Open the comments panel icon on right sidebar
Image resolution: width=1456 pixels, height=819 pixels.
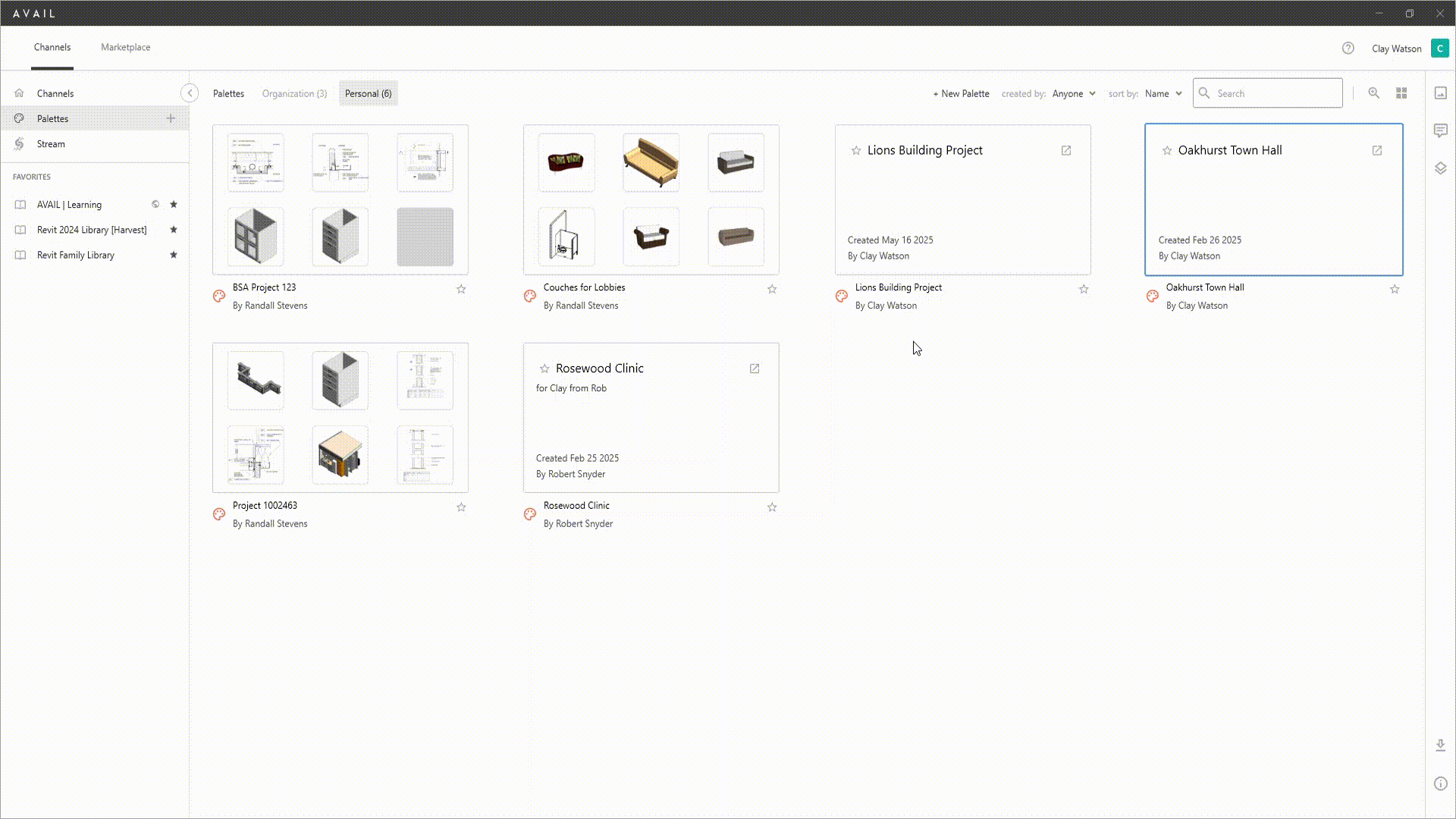pyautogui.click(x=1440, y=130)
